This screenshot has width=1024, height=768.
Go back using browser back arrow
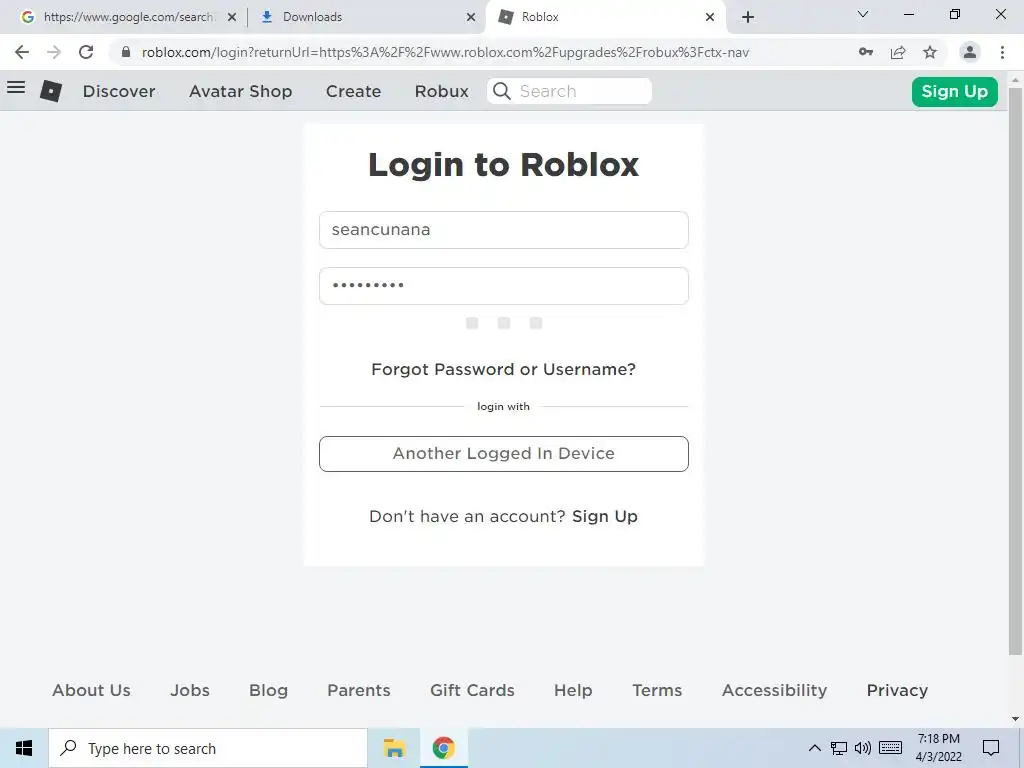click(22, 52)
